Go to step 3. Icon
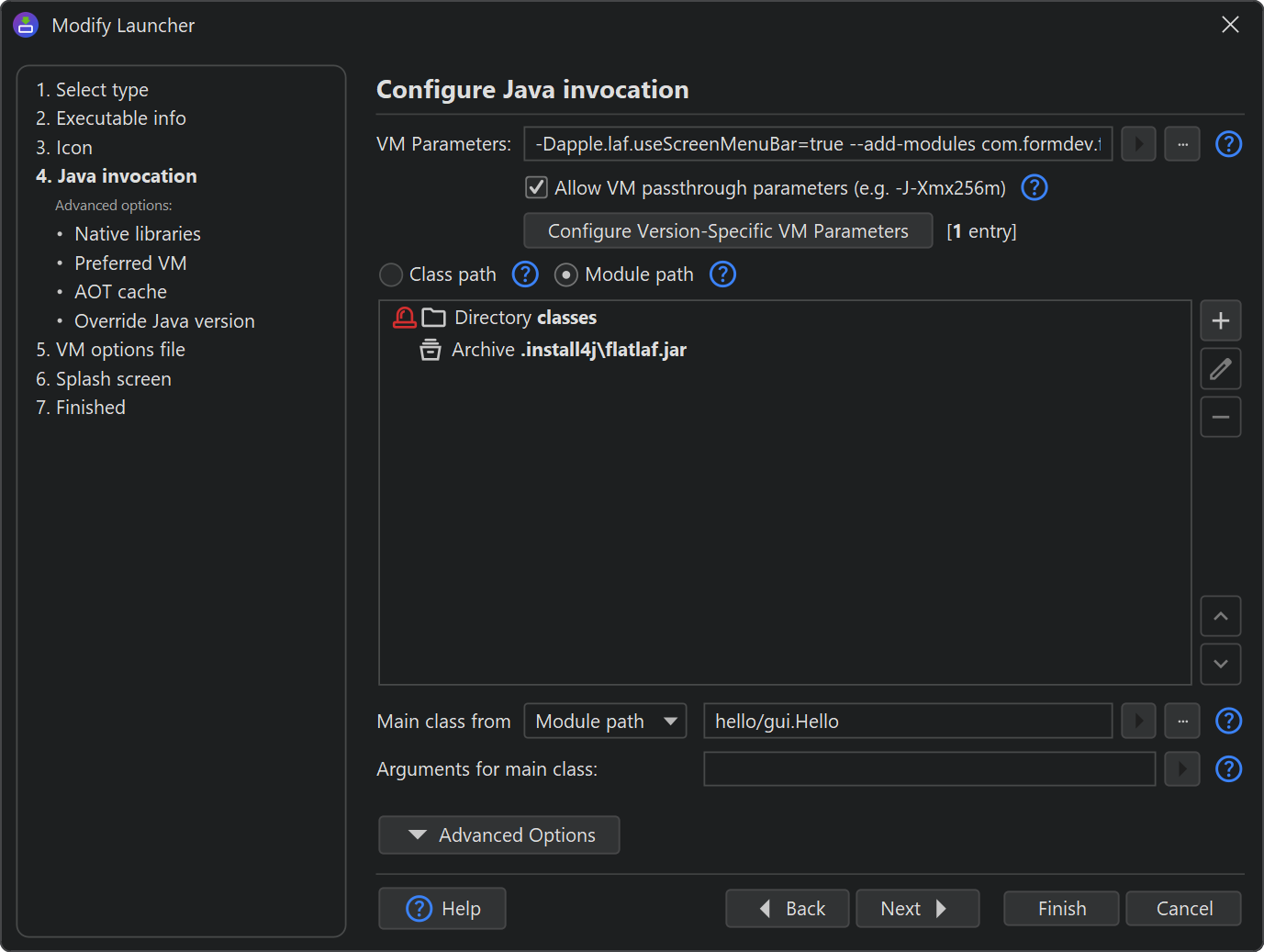Viewport: 1264px width, 952px height. point(64,148)
